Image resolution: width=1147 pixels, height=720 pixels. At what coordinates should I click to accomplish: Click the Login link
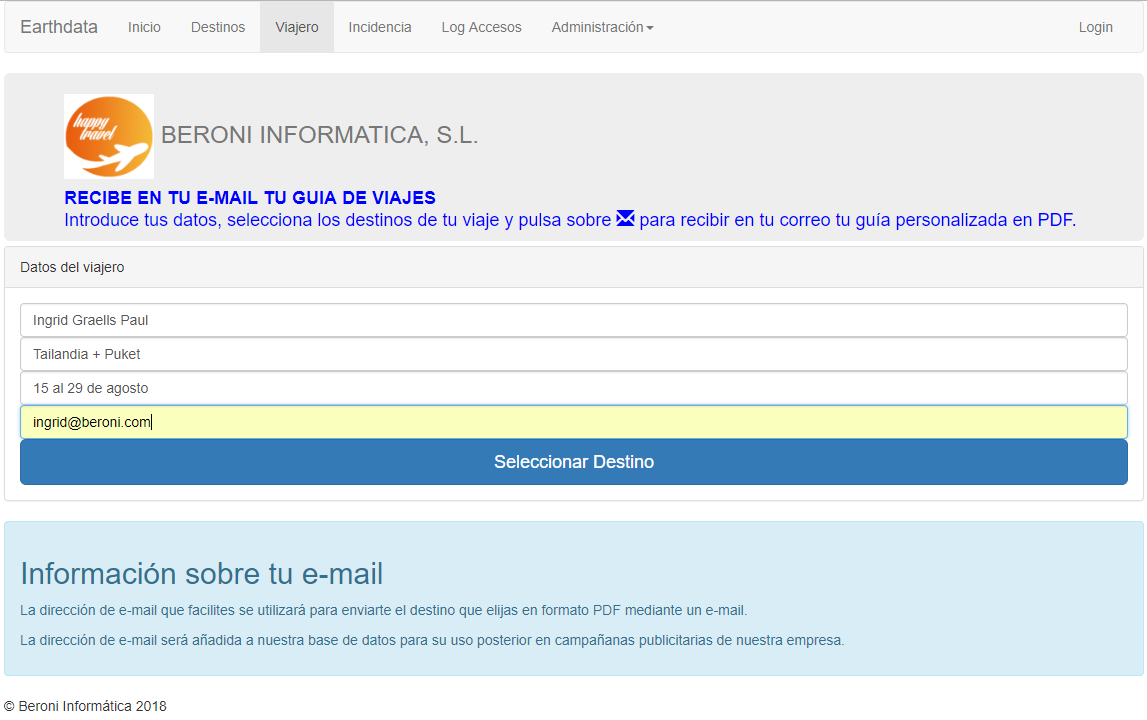pyautogui.click(x=1095, y=27)
